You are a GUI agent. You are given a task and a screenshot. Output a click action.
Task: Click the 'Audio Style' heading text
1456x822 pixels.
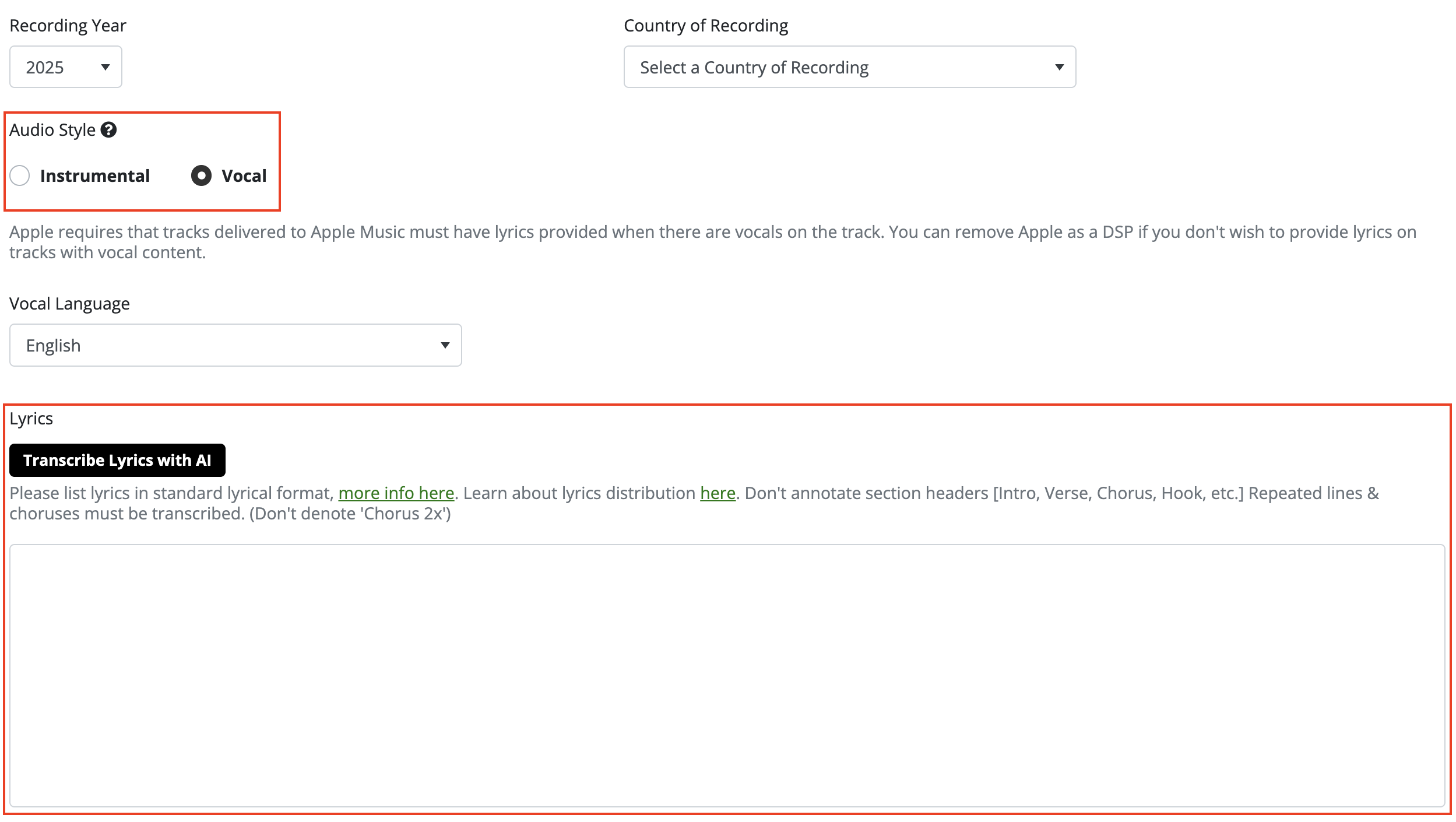point(52,129)
